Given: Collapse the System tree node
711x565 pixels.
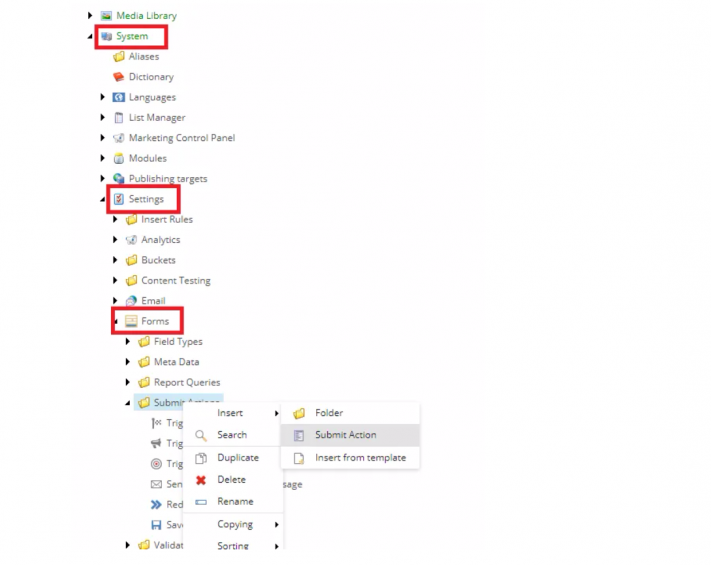Looking at the screenshot, I should coord(90,36).
